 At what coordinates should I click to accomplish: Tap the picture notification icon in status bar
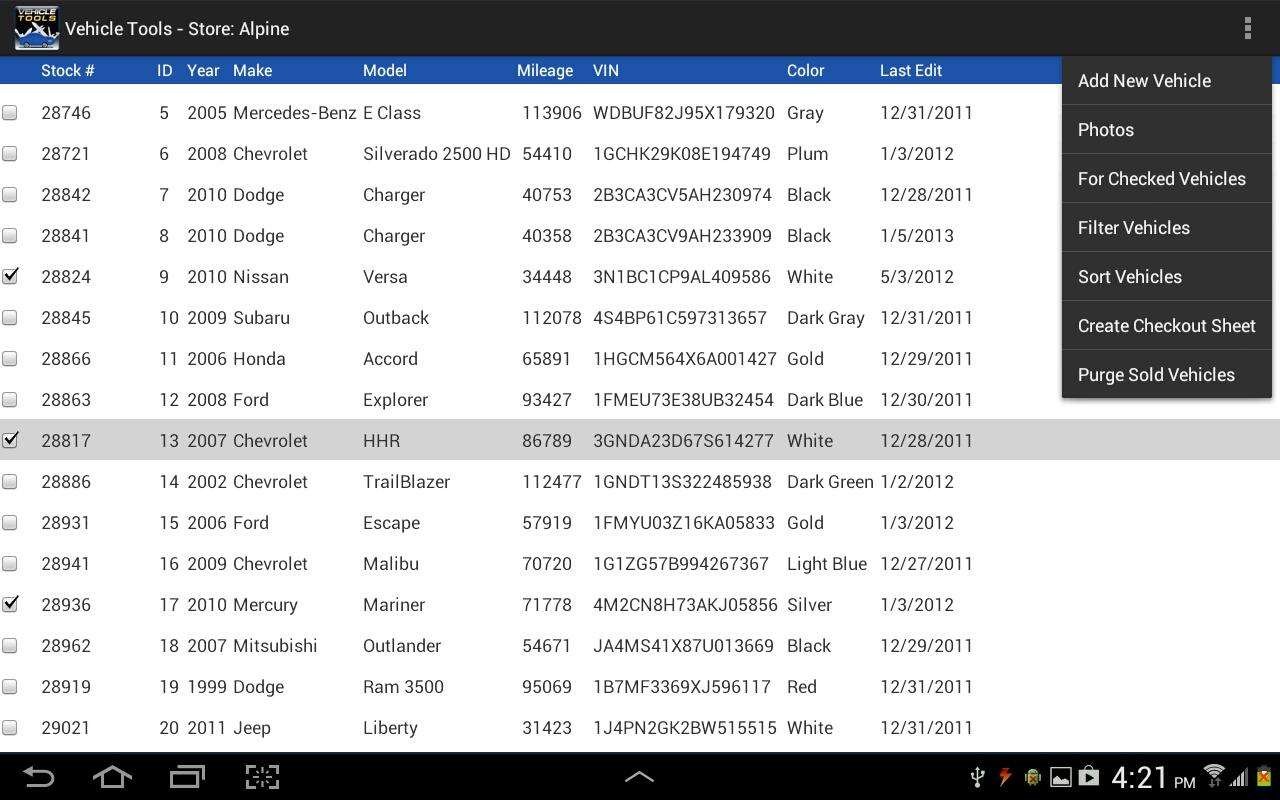coord(1060,777)
